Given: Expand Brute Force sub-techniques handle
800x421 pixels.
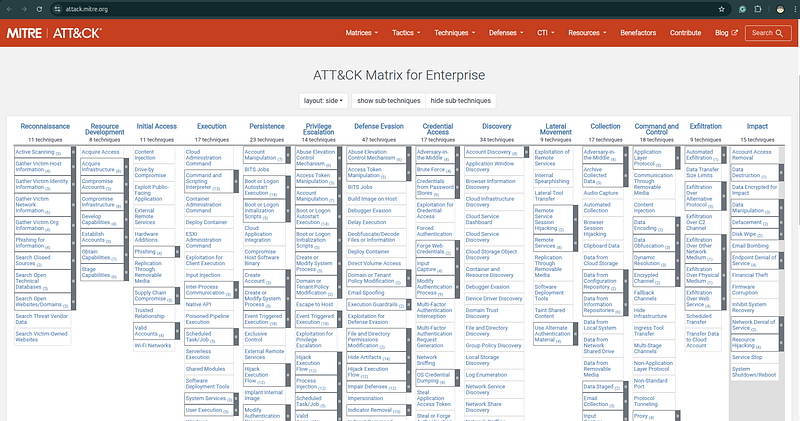Looking at the screenshot, I should point(457,169).
